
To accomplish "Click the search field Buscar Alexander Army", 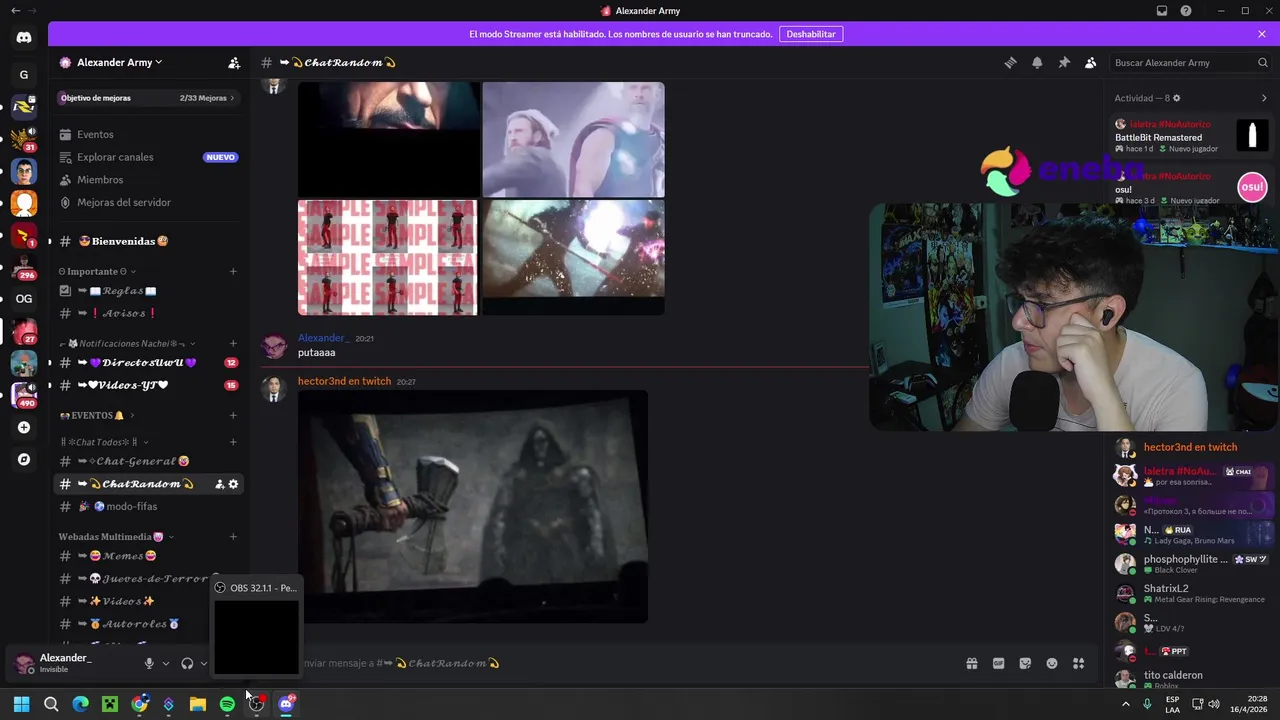I will coord(1191,62).
